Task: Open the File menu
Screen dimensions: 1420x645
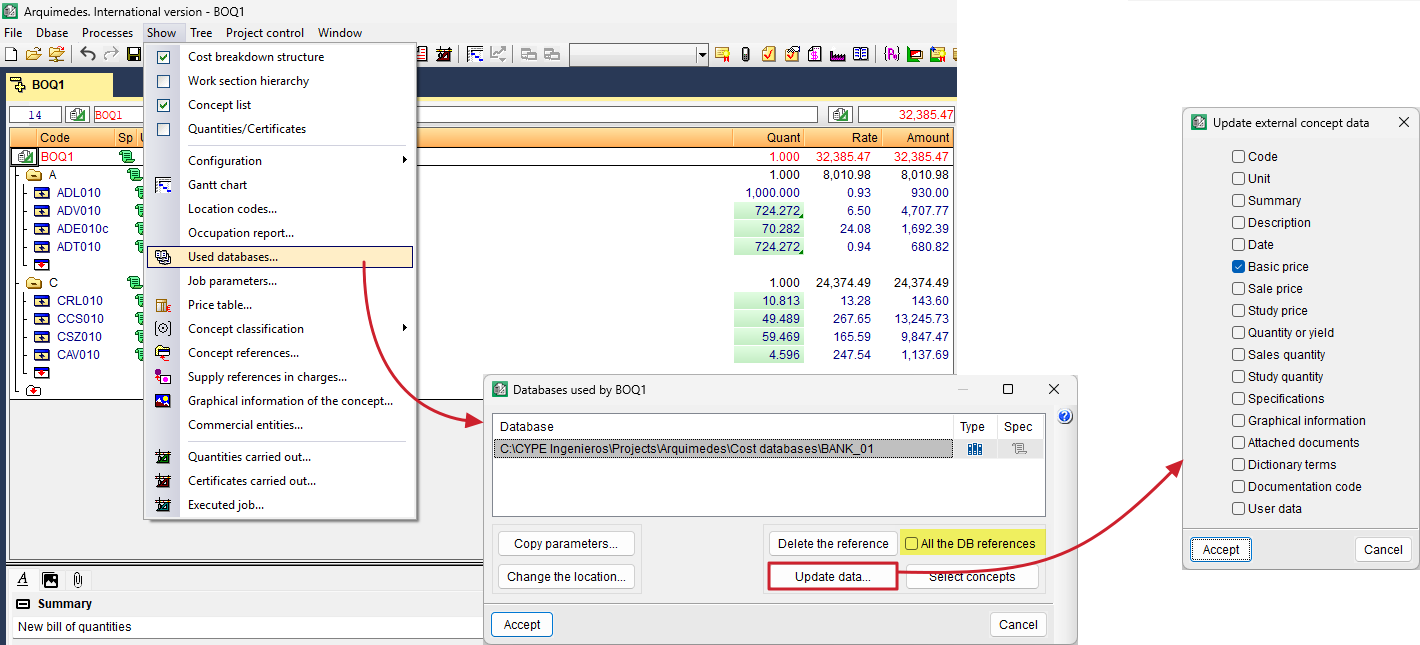Action: point(13,33)
